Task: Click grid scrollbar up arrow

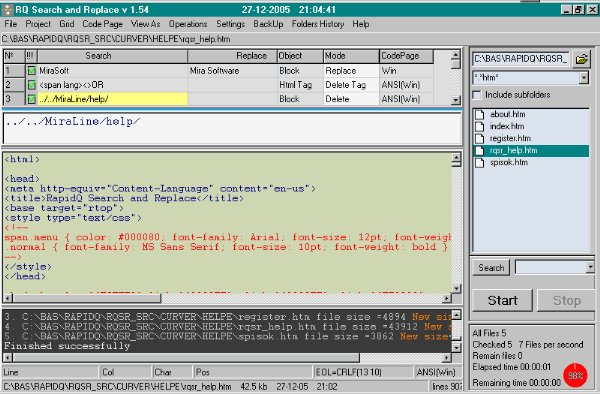Action: 455,55
